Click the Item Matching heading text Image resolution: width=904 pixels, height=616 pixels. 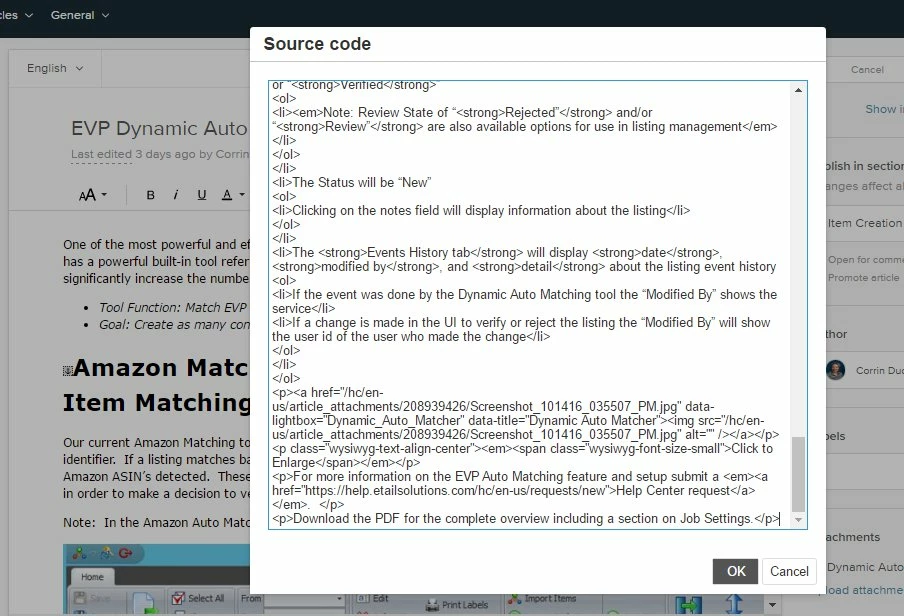click(x=156, y=402)
